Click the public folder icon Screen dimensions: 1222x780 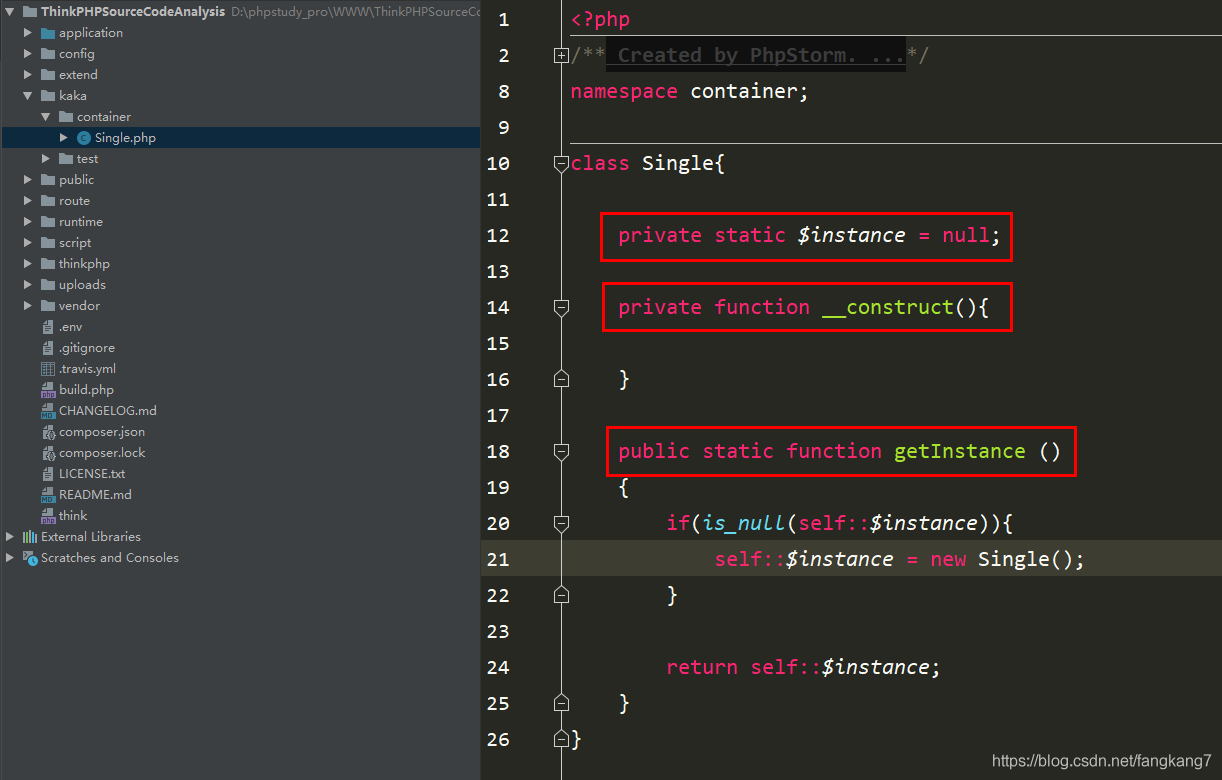click(x=48, y=180)
